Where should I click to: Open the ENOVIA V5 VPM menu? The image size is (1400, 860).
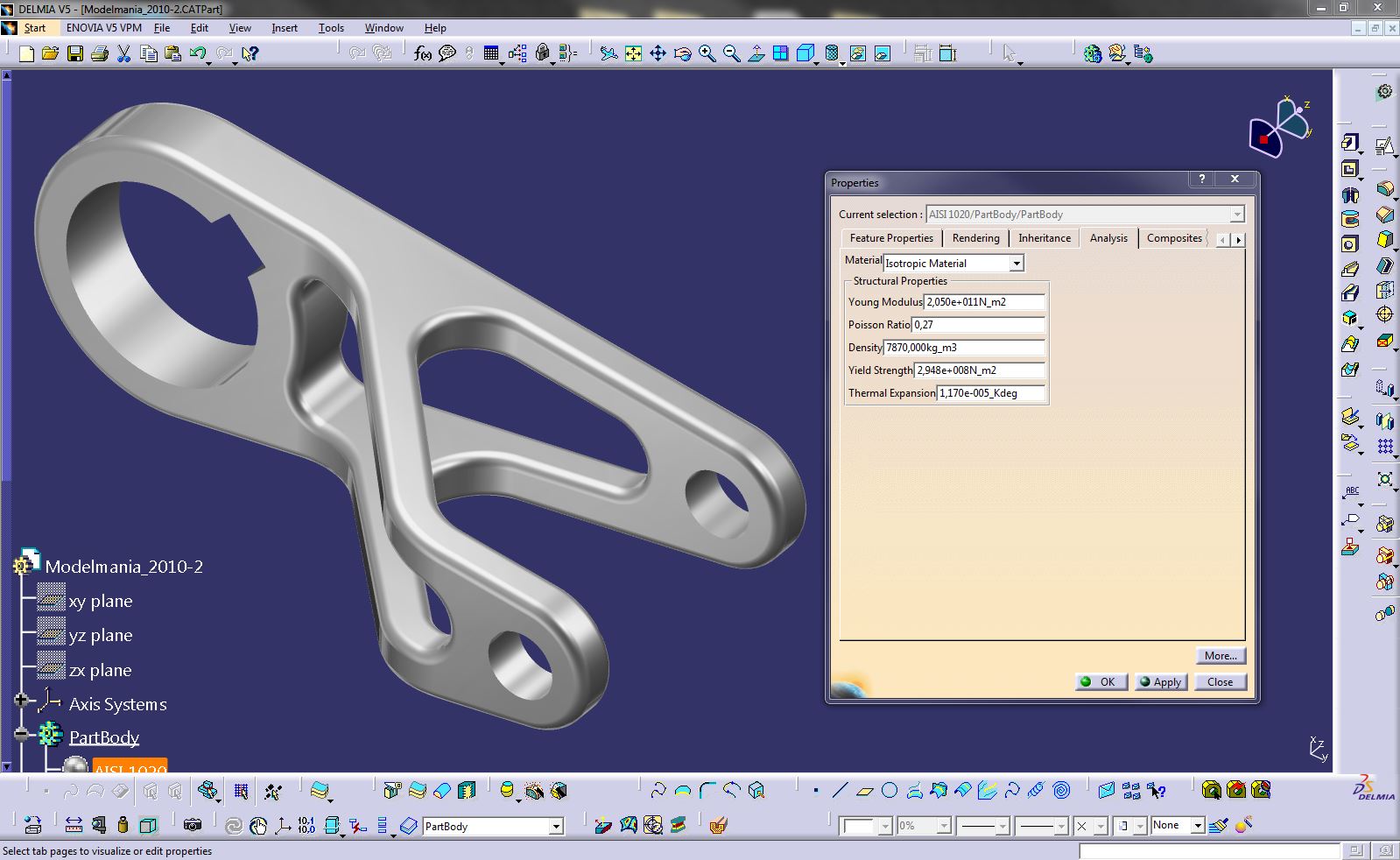pos(104,28)
